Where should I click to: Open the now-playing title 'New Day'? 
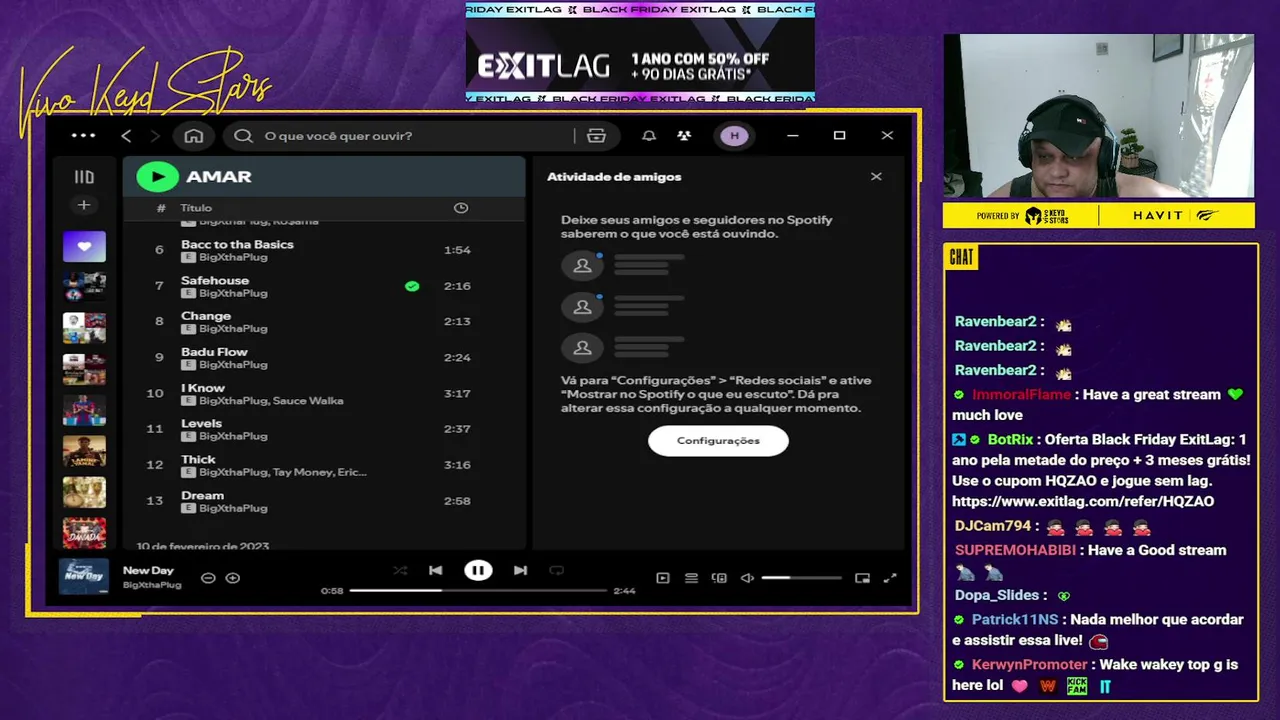(148, 570)
